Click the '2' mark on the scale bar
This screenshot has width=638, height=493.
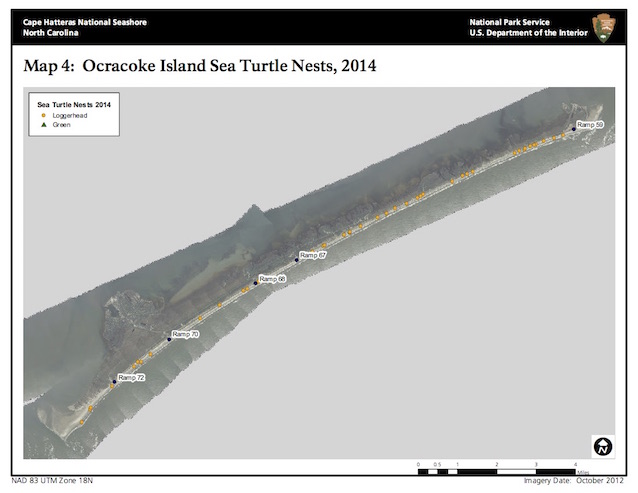[x=497, y=465]
